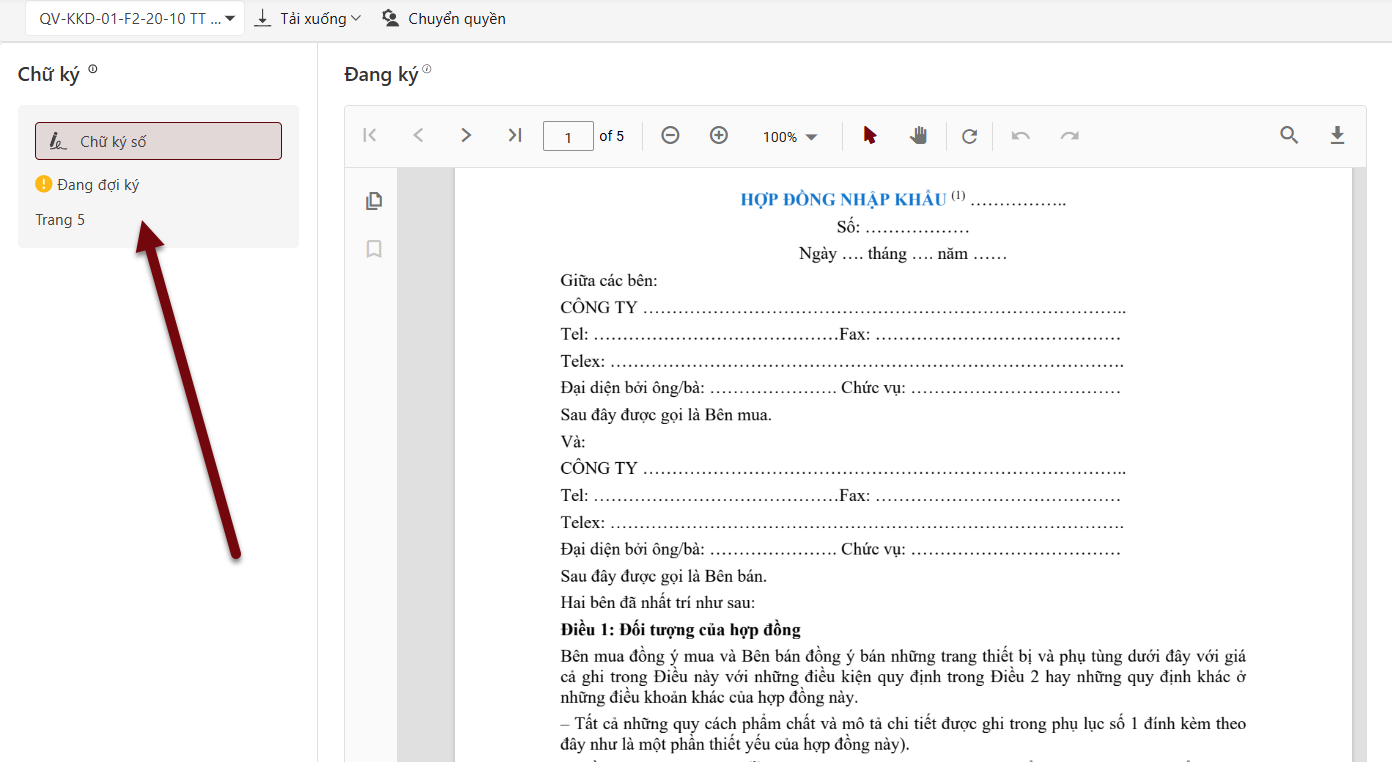Open the bookmarks panel
This screenshot has width=1392, height=762.
[374, 249]
